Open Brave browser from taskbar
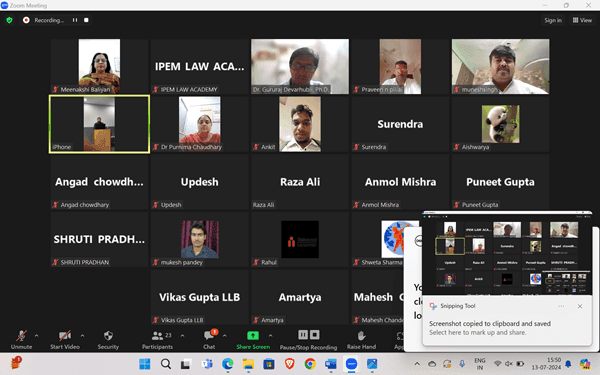 [290, 364]
